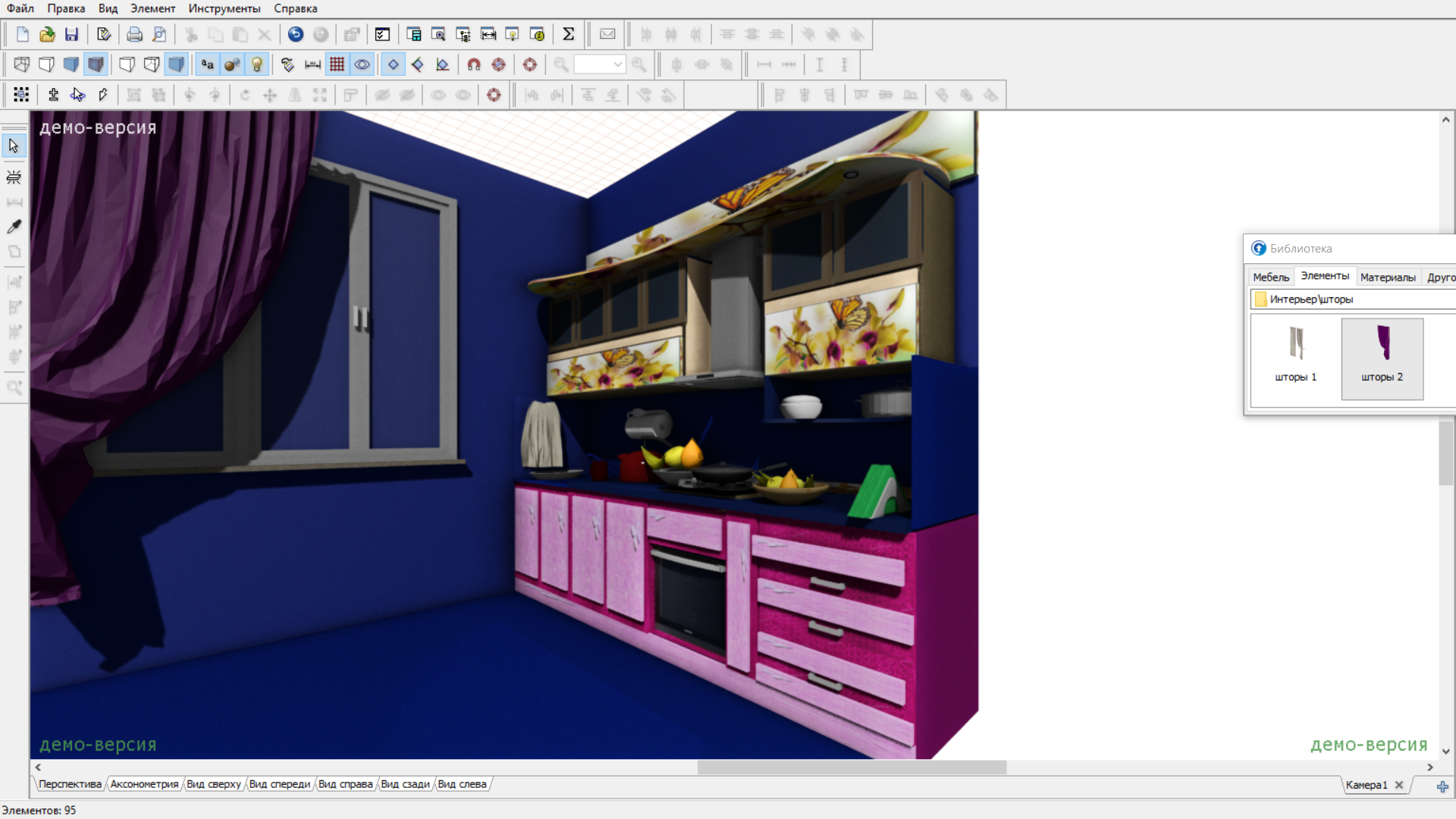1456x819 pixels.
Task: Switch to the Вид сзади tab
Action: tap(405, 784)
